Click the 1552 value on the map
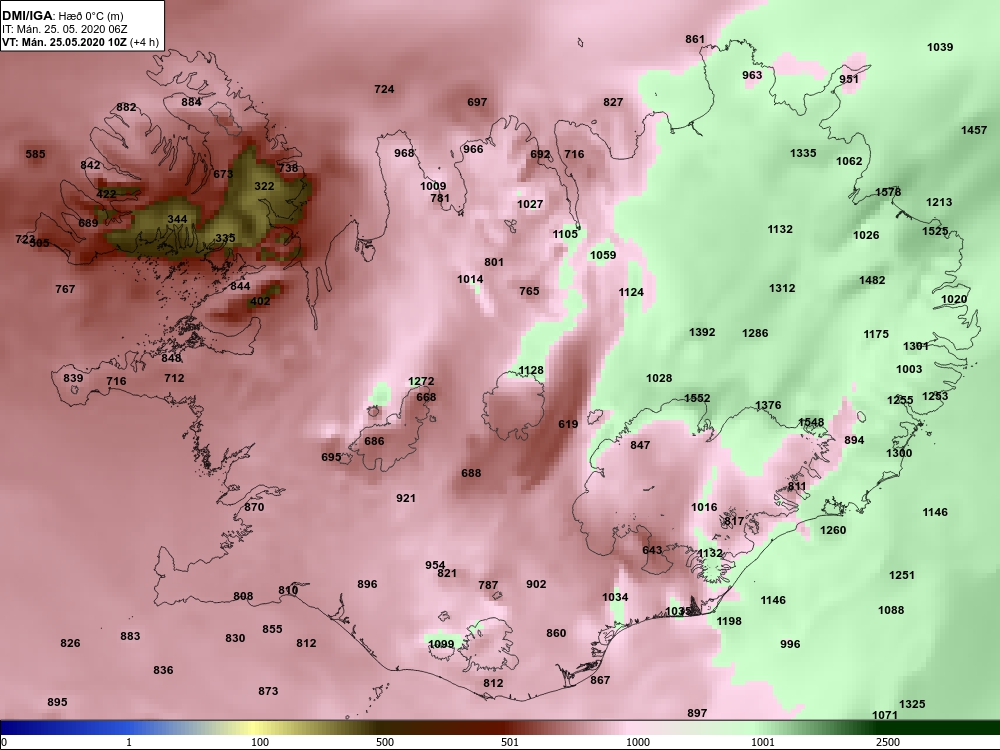Screen dimensions: 1000x750 click(x=697, y=398)
